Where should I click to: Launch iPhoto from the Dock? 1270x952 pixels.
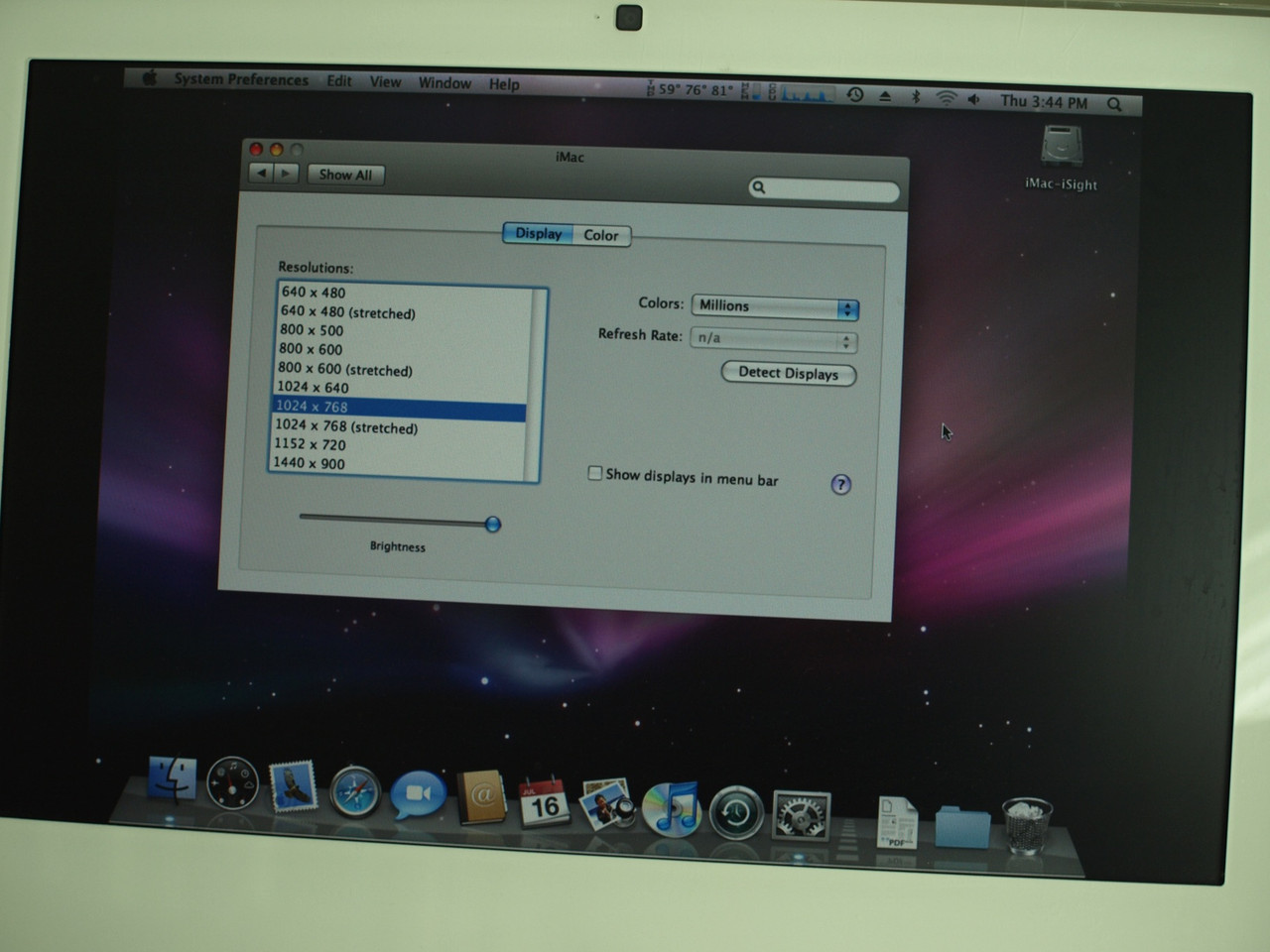607,804
